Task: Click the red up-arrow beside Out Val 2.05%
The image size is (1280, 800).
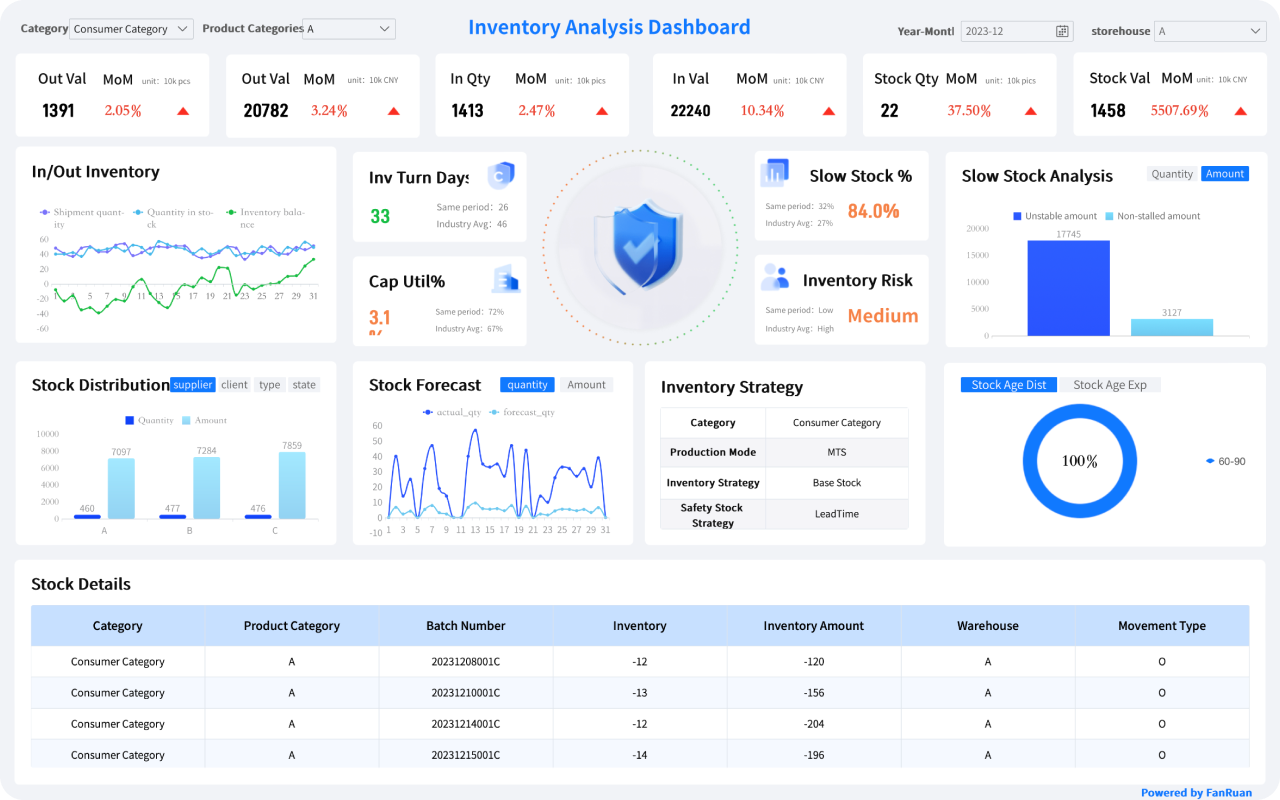Action: pyautogui.click(x=183, y=111)
